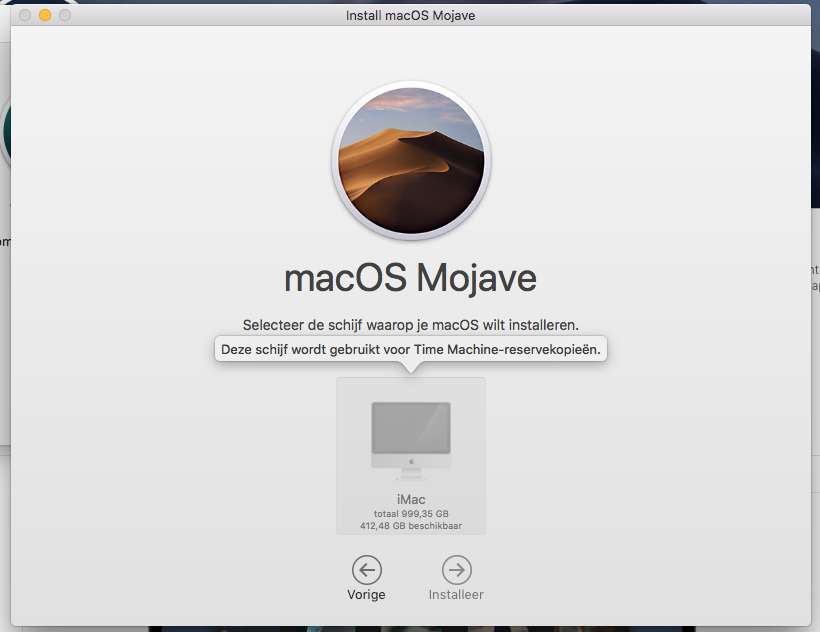The height and width of the screenshot is (632, 820).
Task: Select the iMac disk icon
Action: pyautogui.click(x=411, y=441)
